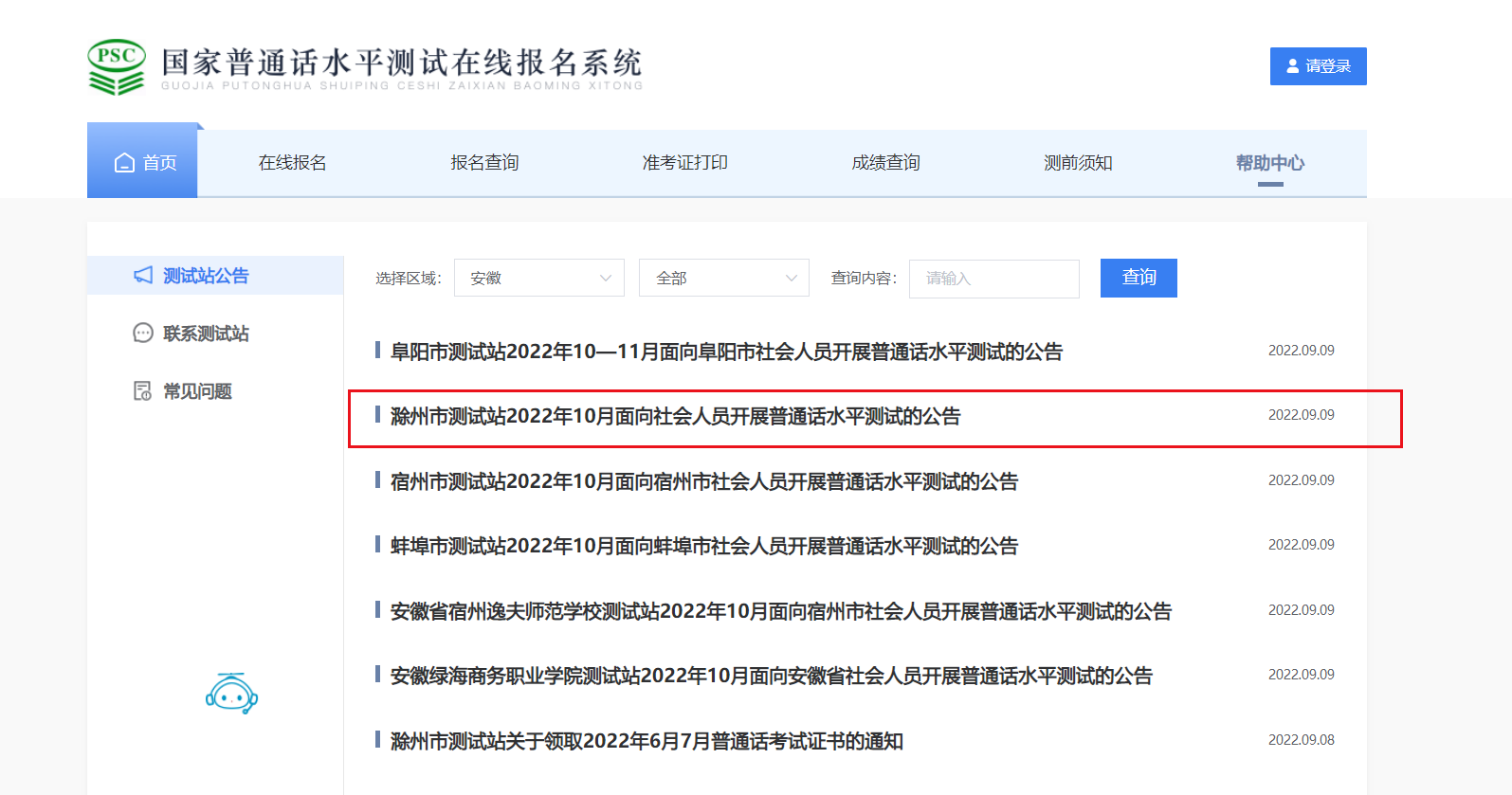
Task: Open the highlighted 滁州市测试站 October announcement
Action: coord(675,416)
